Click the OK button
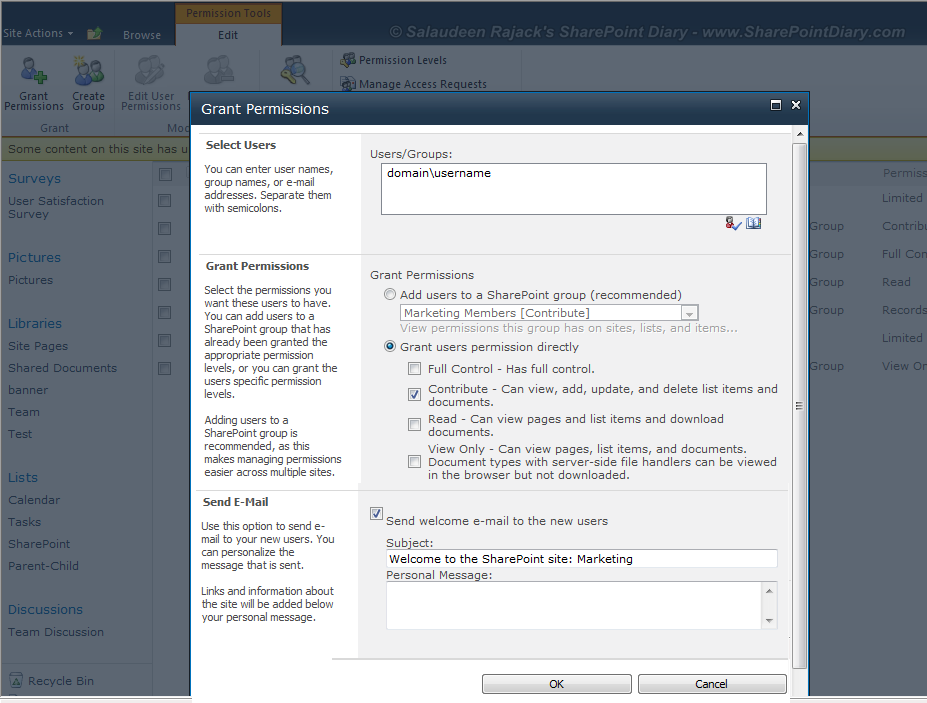This screenshot has height=703, width=927. 556,683
